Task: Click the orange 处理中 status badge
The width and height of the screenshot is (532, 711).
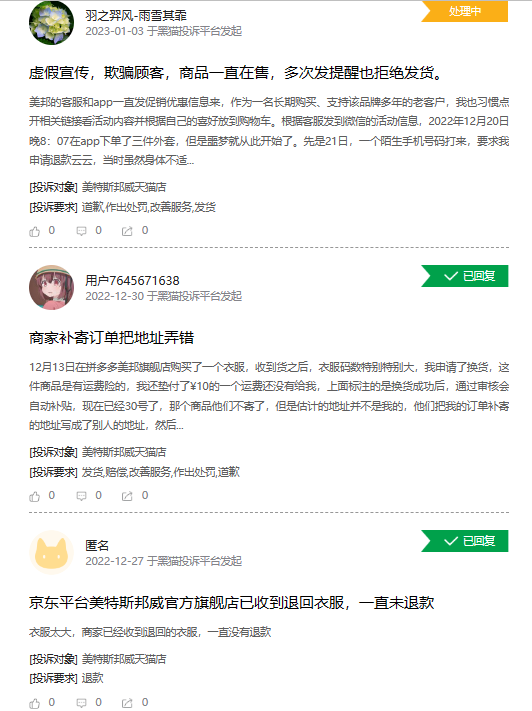Action: (465, 11)
